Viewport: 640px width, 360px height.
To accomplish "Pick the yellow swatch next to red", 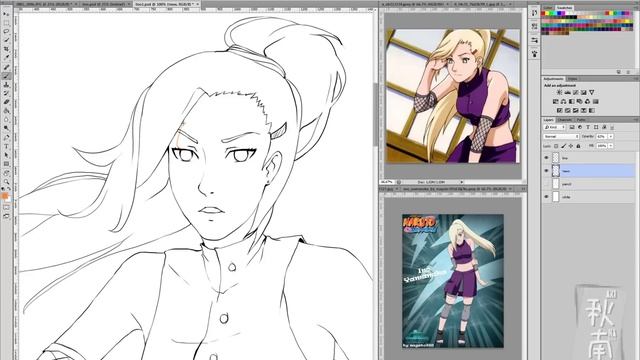I will click(548, 13).
